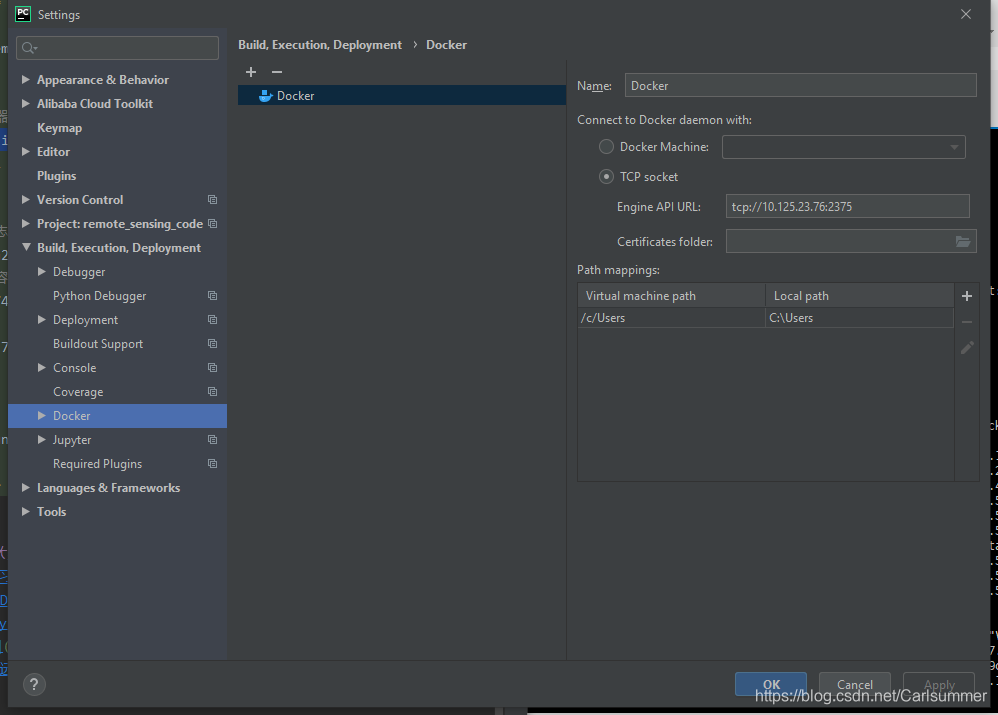Expand the Console subsection arrow

[x=41, y=367]
